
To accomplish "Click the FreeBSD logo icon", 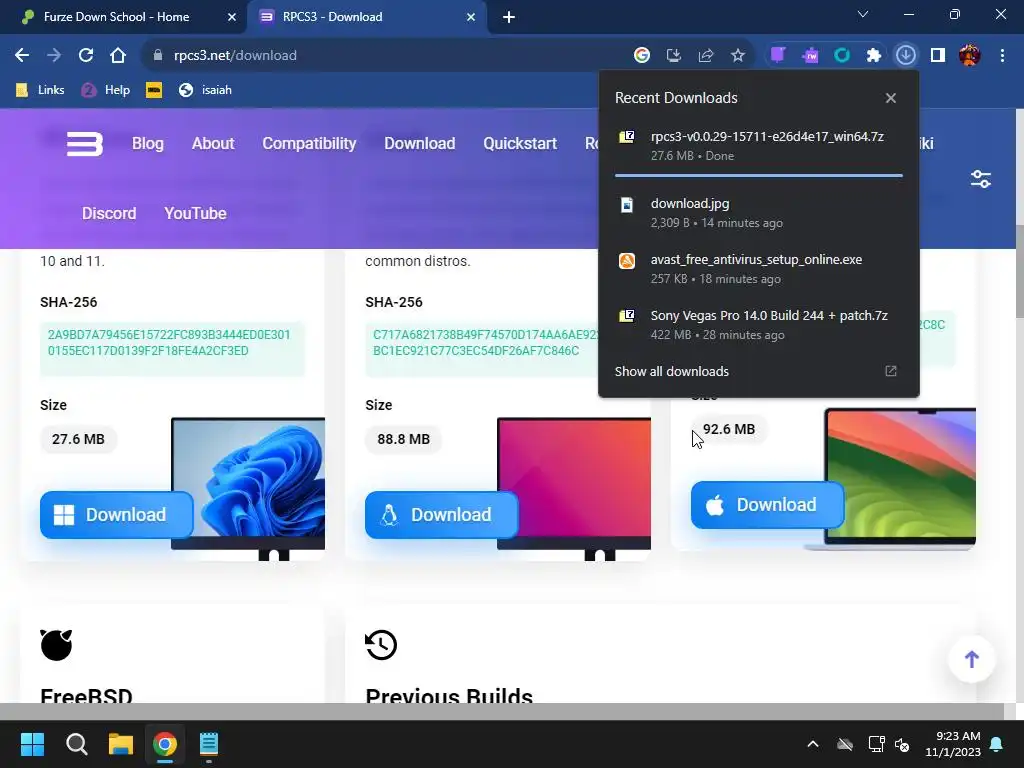I will (x=56, y=645).
